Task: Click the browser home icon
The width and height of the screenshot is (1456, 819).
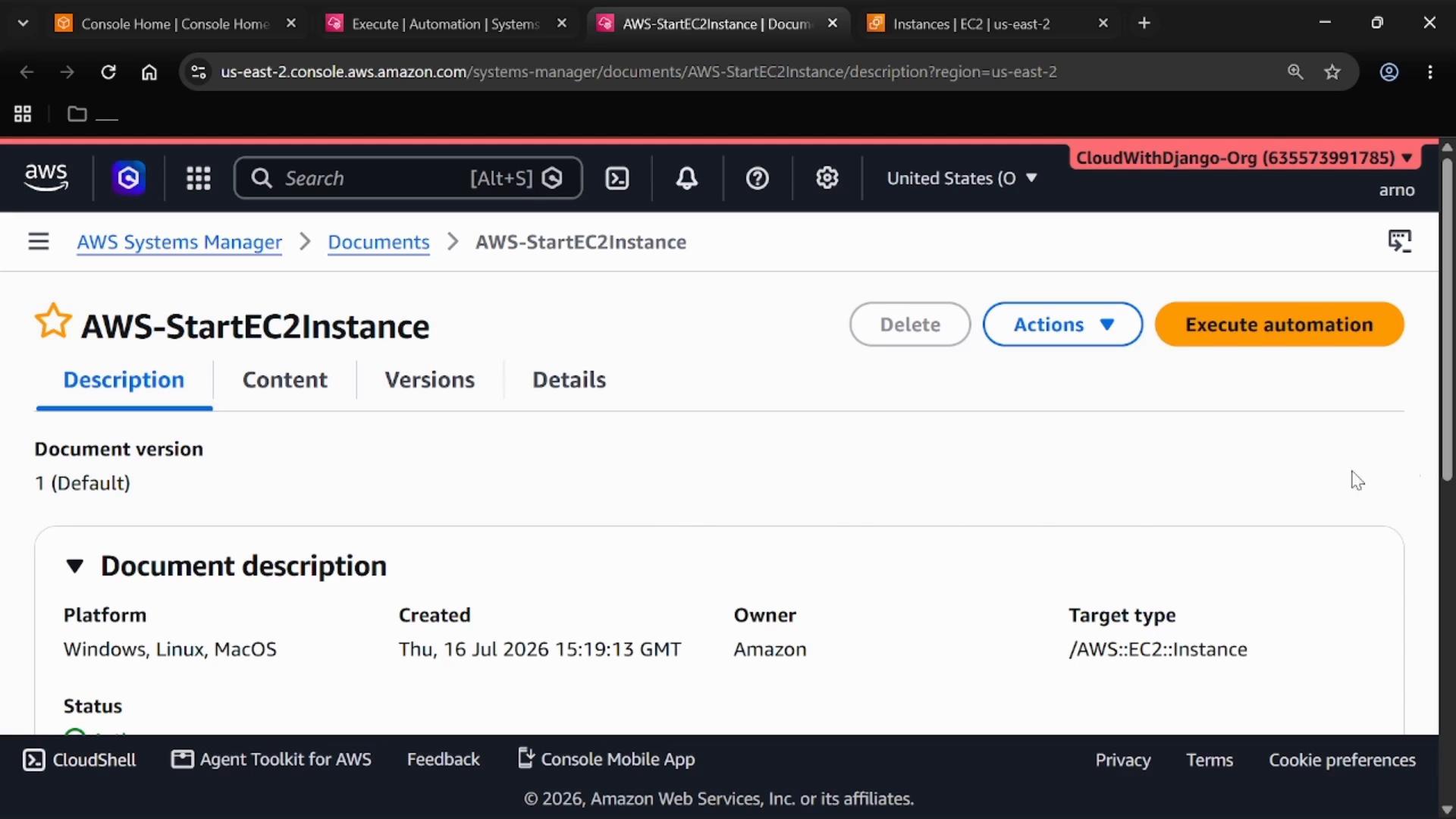Action: tap(149, 72)
